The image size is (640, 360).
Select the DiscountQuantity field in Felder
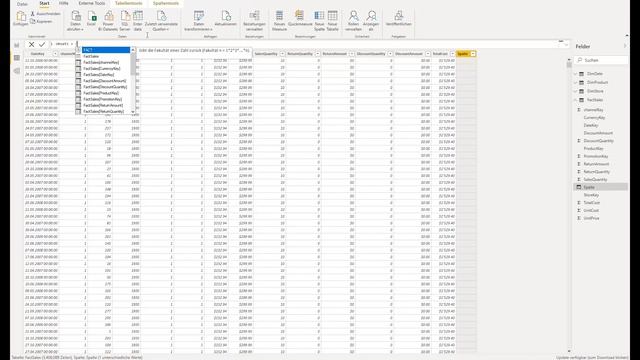pos(598,141)
